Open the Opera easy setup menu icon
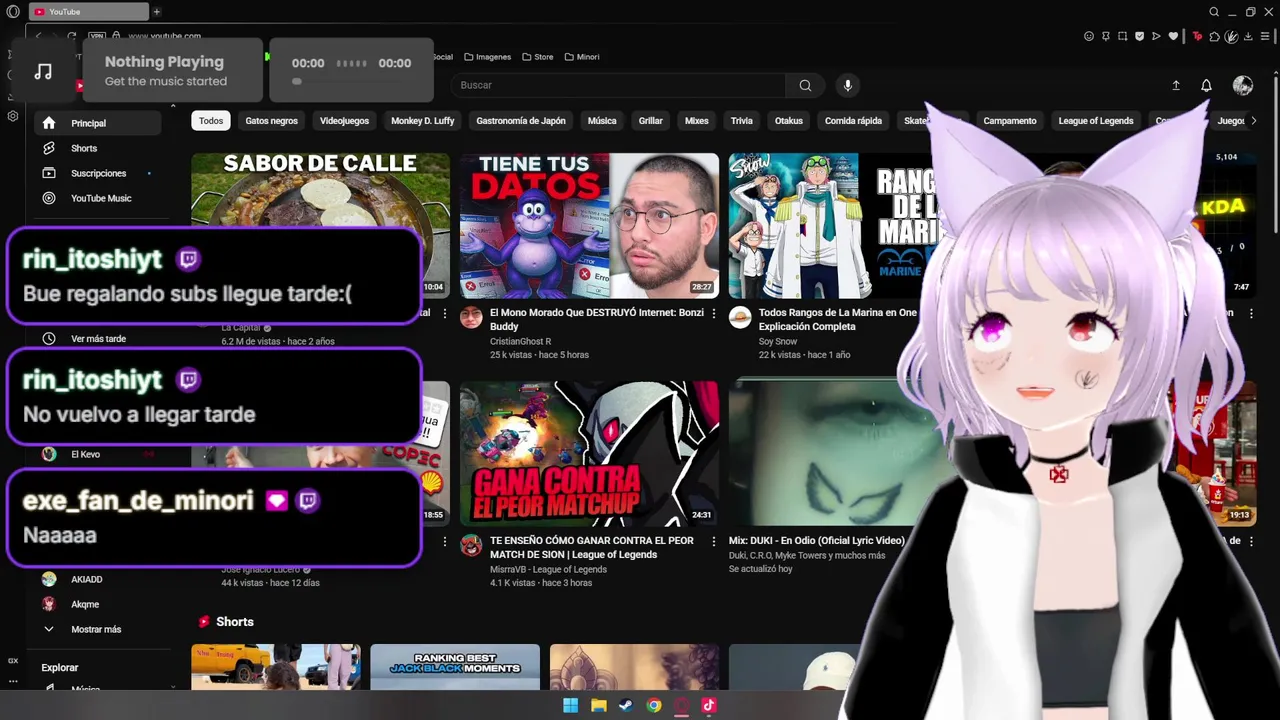The image size is (1280, 720). tap(1266, 36)
